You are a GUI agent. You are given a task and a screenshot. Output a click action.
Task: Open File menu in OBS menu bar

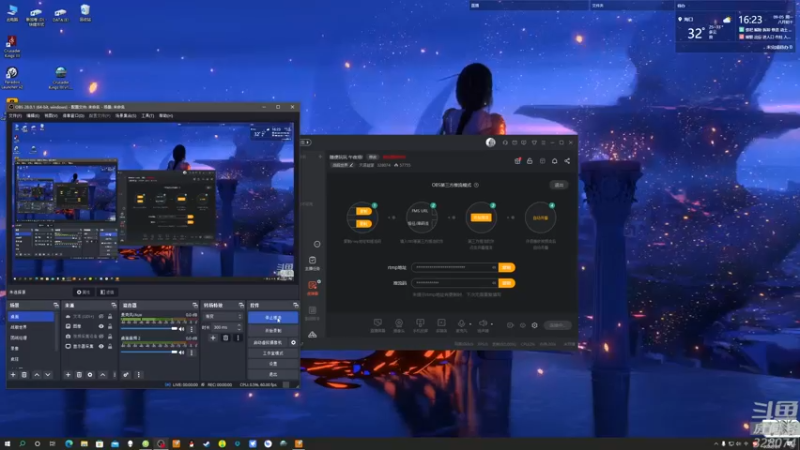tap(15, 116)
